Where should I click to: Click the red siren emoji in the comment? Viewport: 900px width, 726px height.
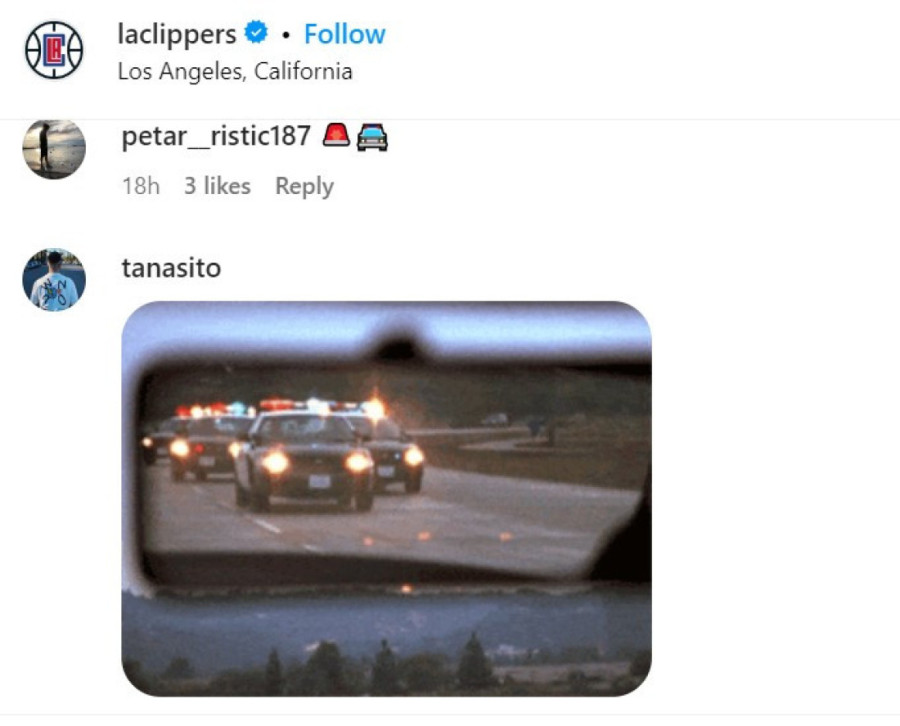pyautogui.click(x=336, y=135)
